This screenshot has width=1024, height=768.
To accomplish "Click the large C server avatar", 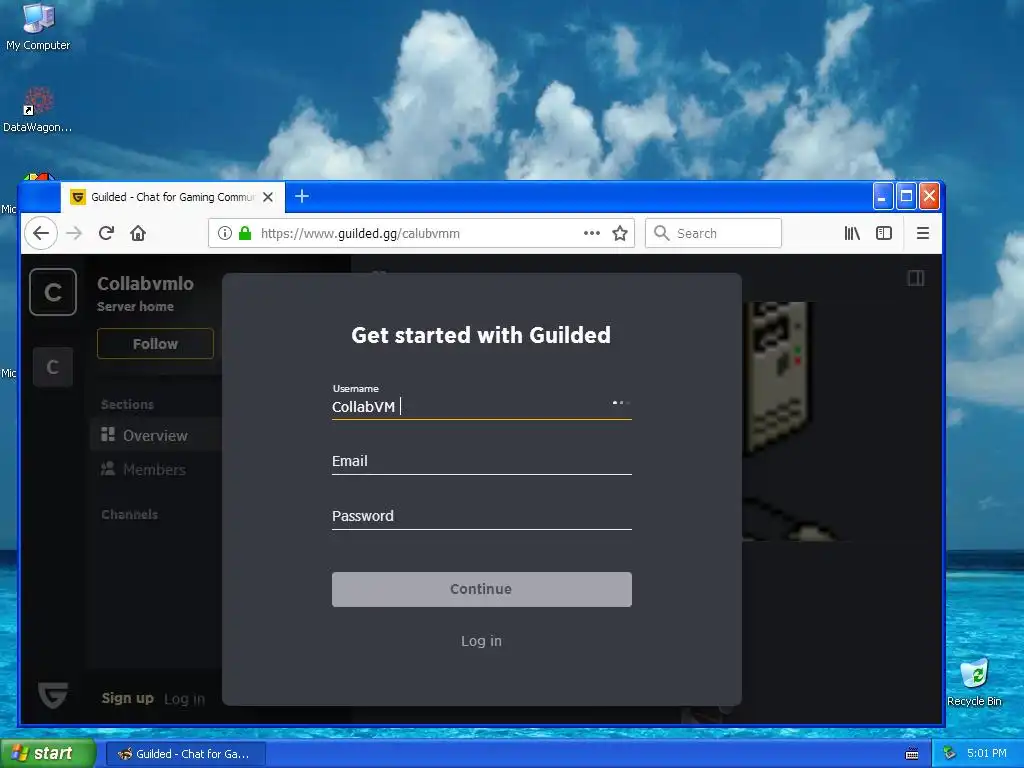I will pyautogui.click(x=53, y=292).
